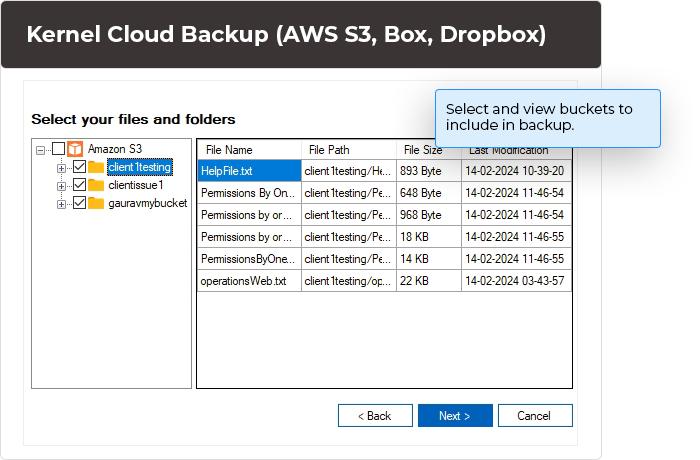Click the clientissue1 folder icon
700x460 pixels.
[96, 185]
